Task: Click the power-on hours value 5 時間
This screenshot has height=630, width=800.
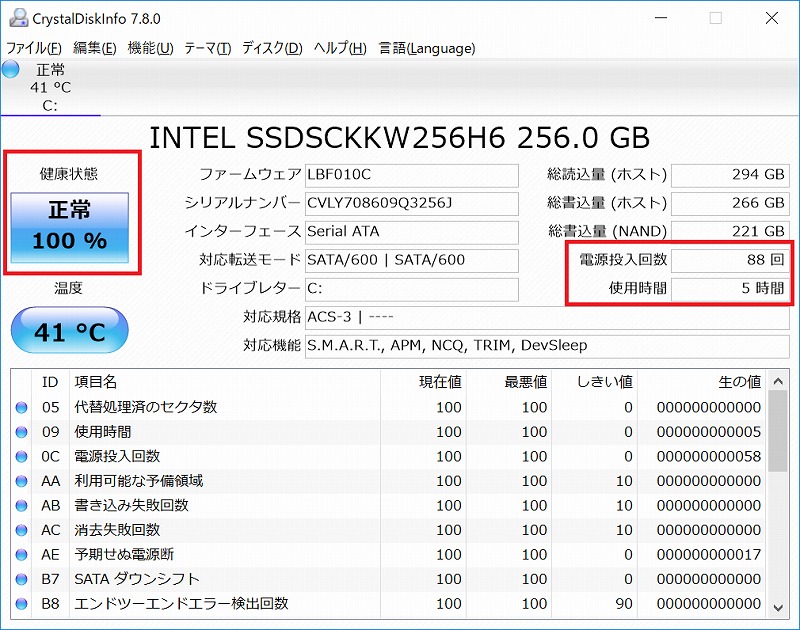Action: pos(730,289)
